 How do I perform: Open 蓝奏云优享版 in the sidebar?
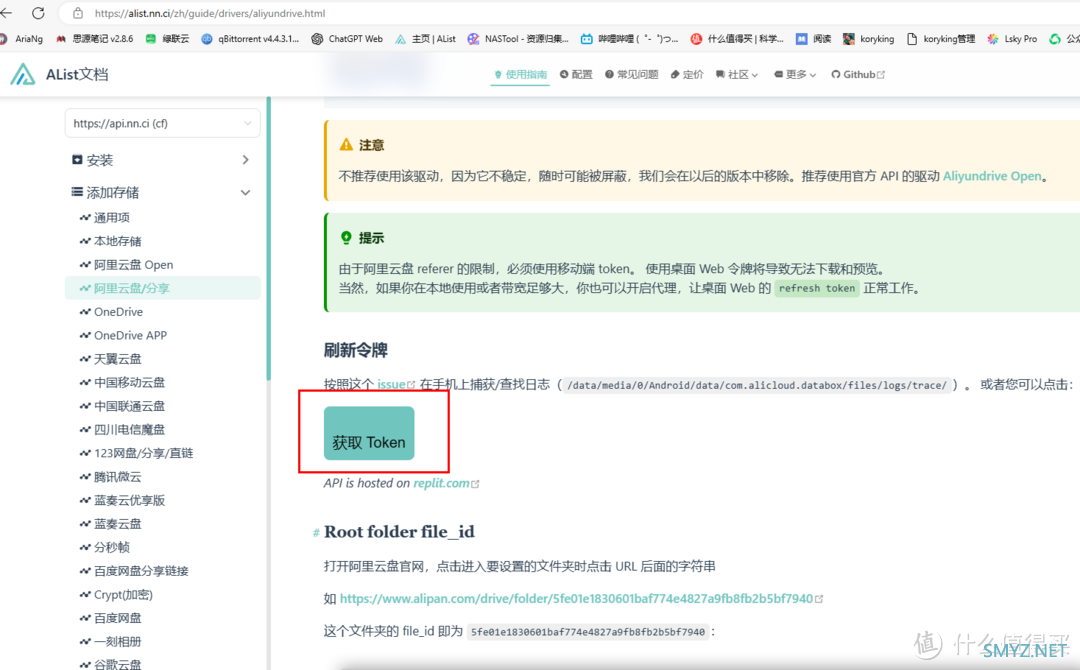(122, 500)
